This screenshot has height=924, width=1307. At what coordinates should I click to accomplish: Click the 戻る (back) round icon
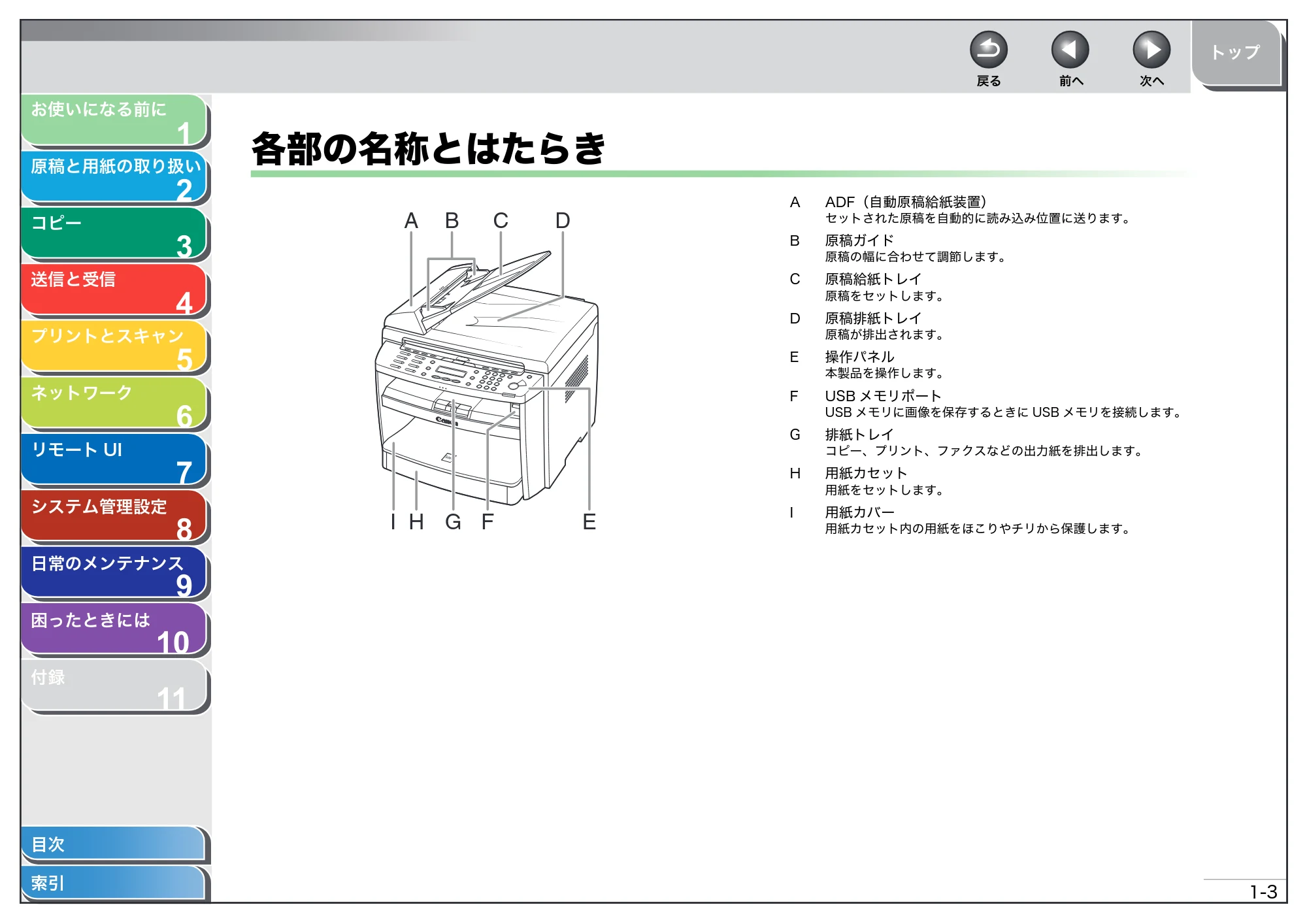[988, 50]
